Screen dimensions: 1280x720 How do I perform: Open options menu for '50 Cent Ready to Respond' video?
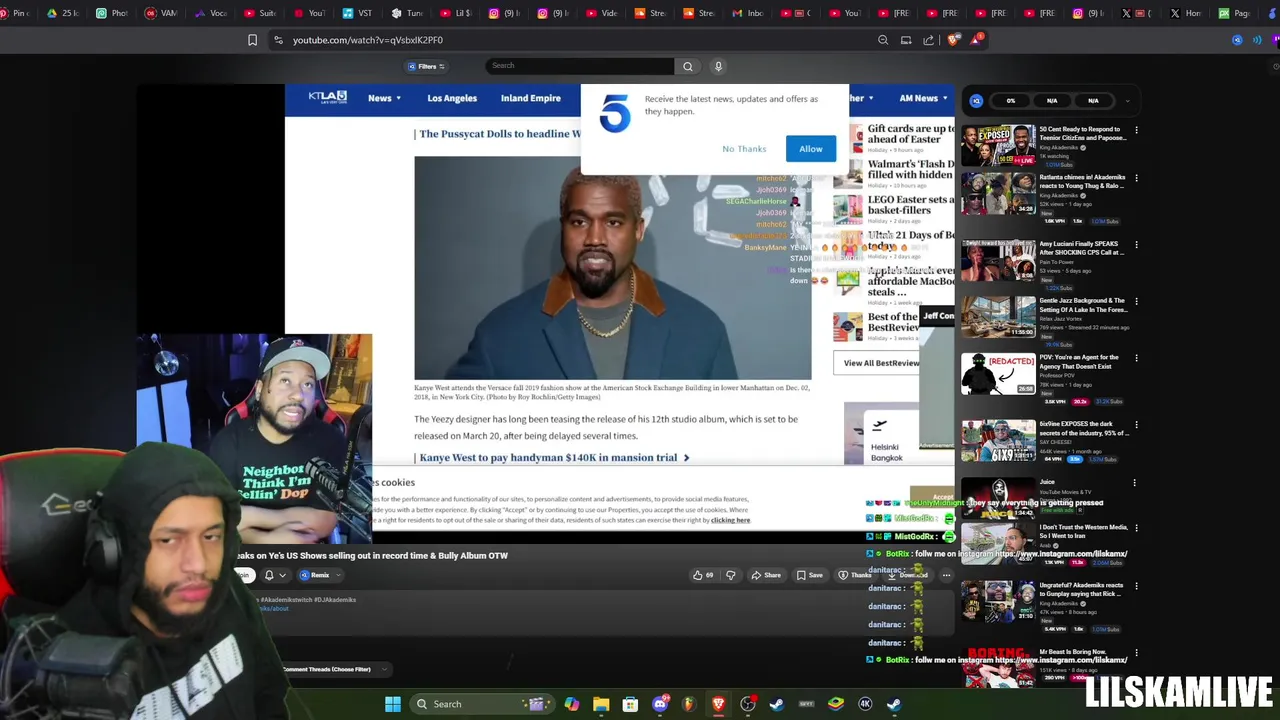pyautogui.click(x=1136, y=131)
